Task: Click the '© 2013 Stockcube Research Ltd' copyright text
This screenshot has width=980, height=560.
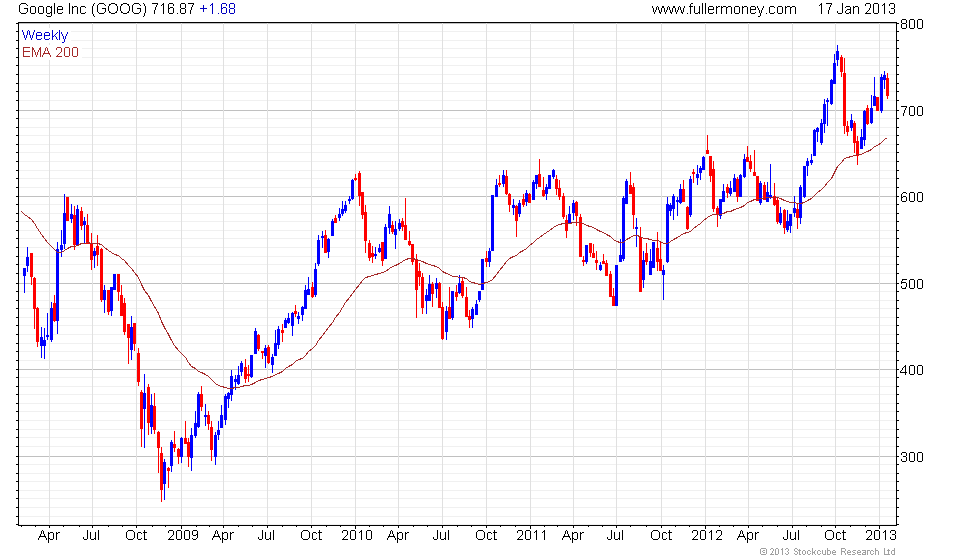Action: (x=828, y=552)
